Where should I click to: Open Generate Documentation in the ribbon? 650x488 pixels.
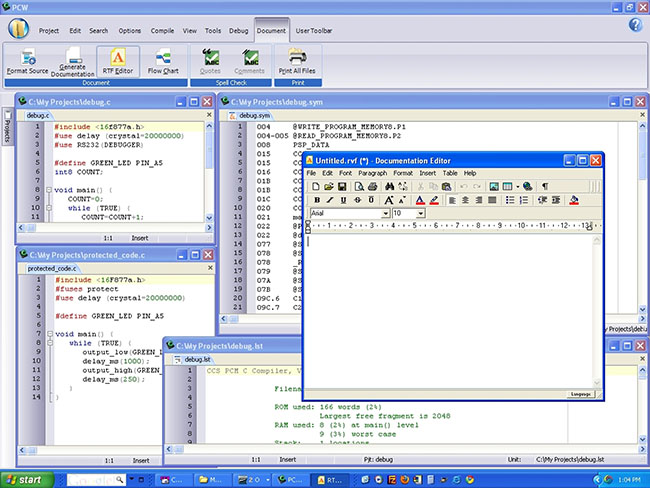pyautogui.click(x=73, y=61)
